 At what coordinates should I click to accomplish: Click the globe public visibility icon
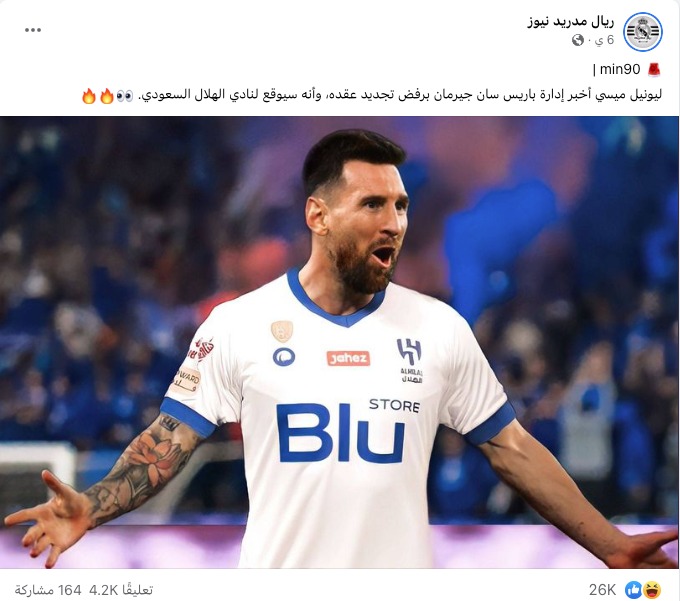point(578,40)
